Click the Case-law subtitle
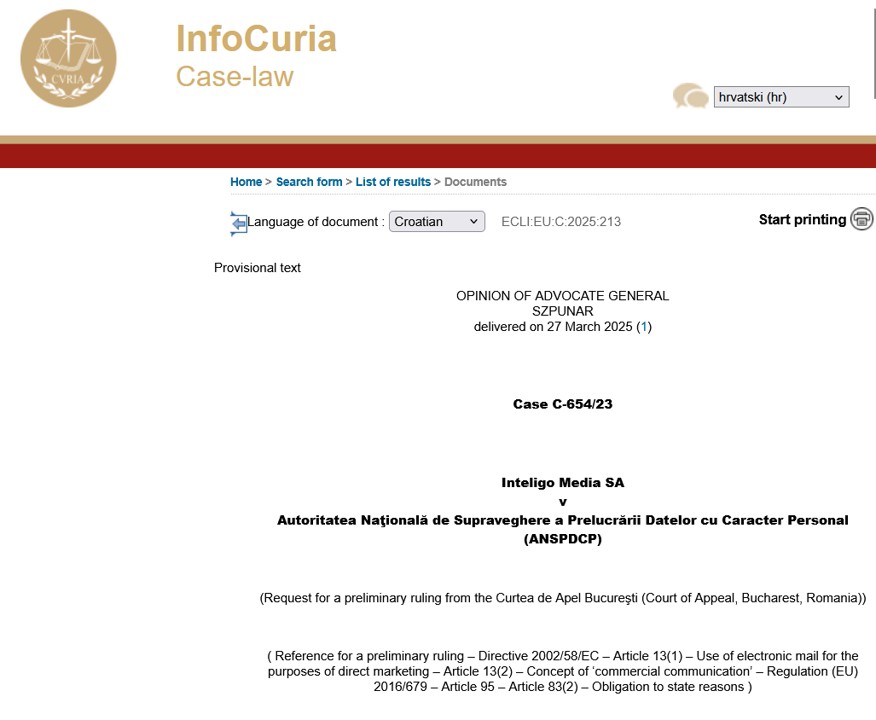This screenshot has width=876, height=720. (x=235, y=77)
